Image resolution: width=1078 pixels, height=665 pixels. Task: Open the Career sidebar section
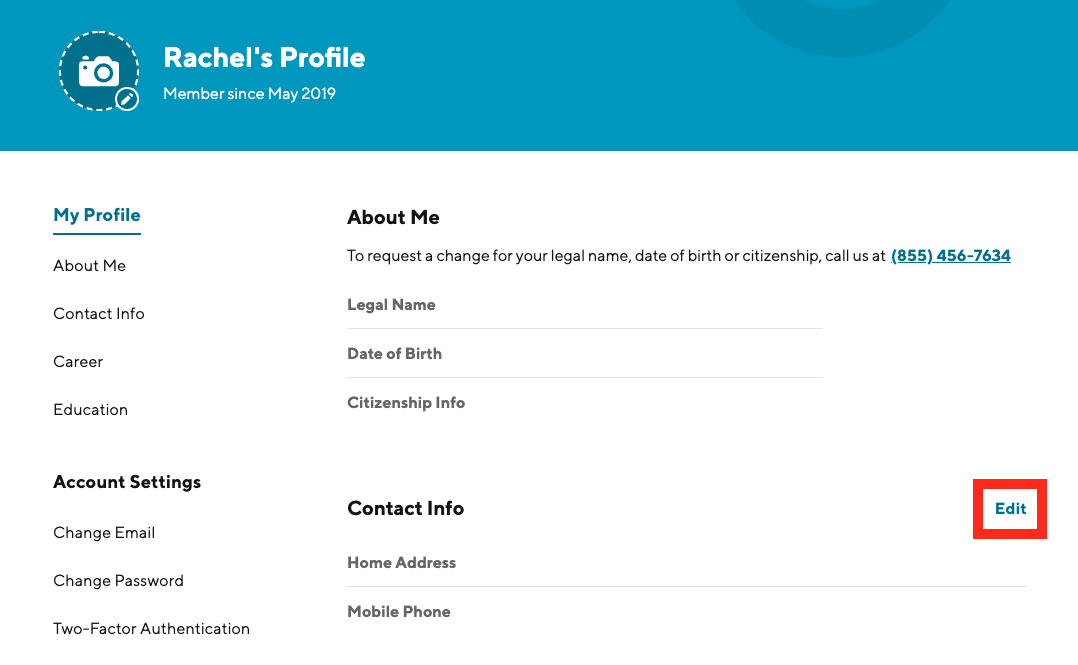click(78, 362)
